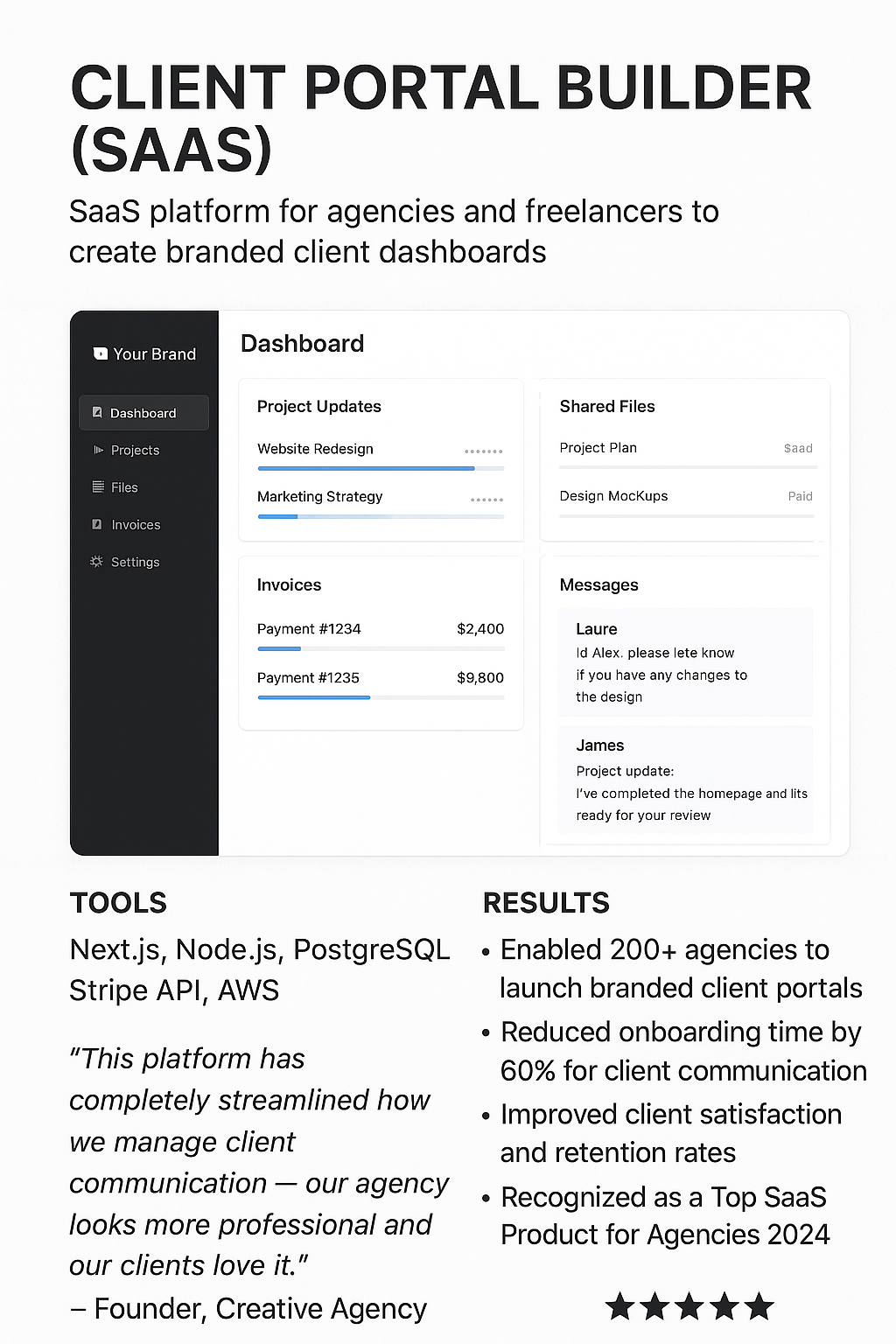Click the fifth rating star
This screenshot has height=1344, width=896.
click(x=759, y=1306)
